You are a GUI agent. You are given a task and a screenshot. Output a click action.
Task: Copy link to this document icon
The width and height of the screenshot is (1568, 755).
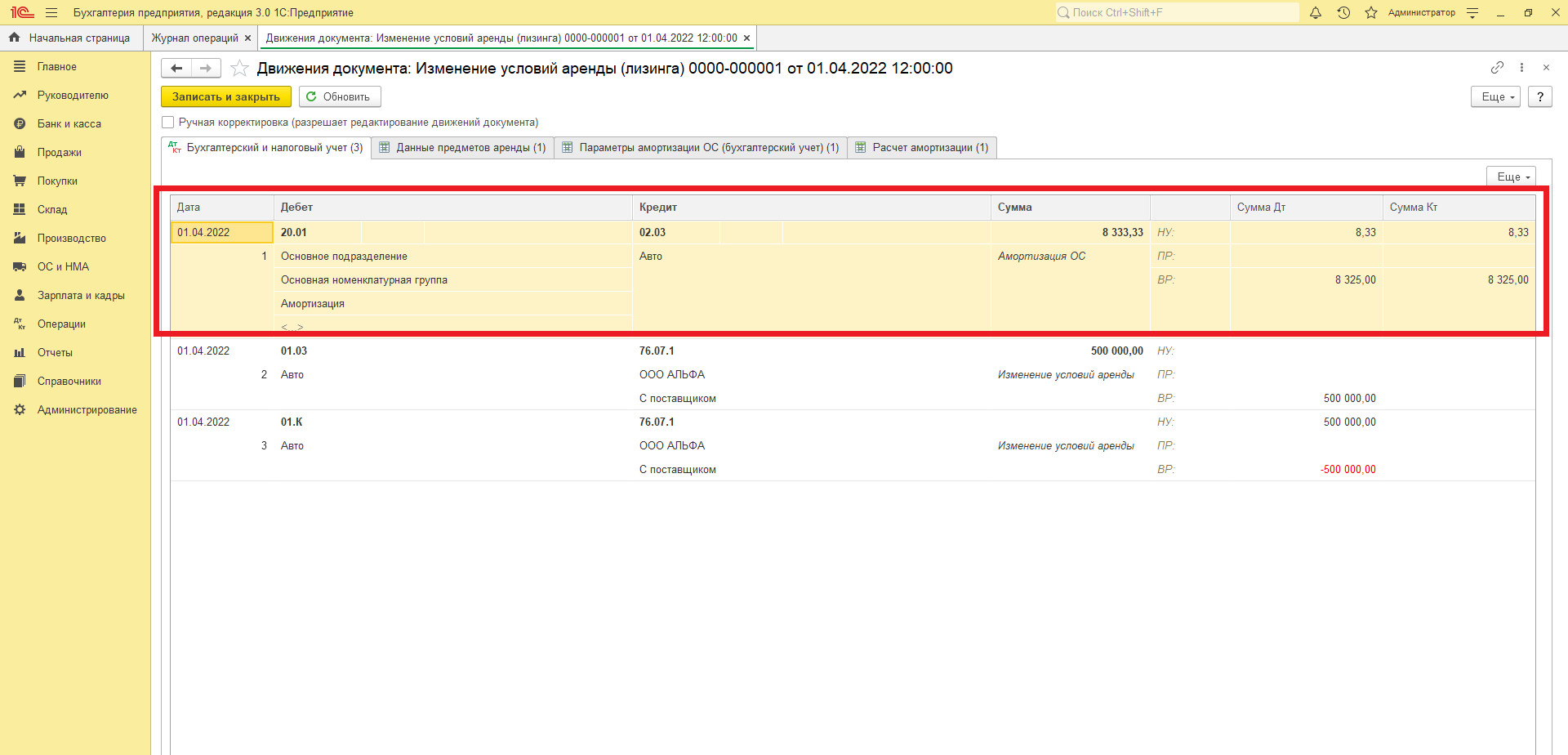(x=1497, y=68)
